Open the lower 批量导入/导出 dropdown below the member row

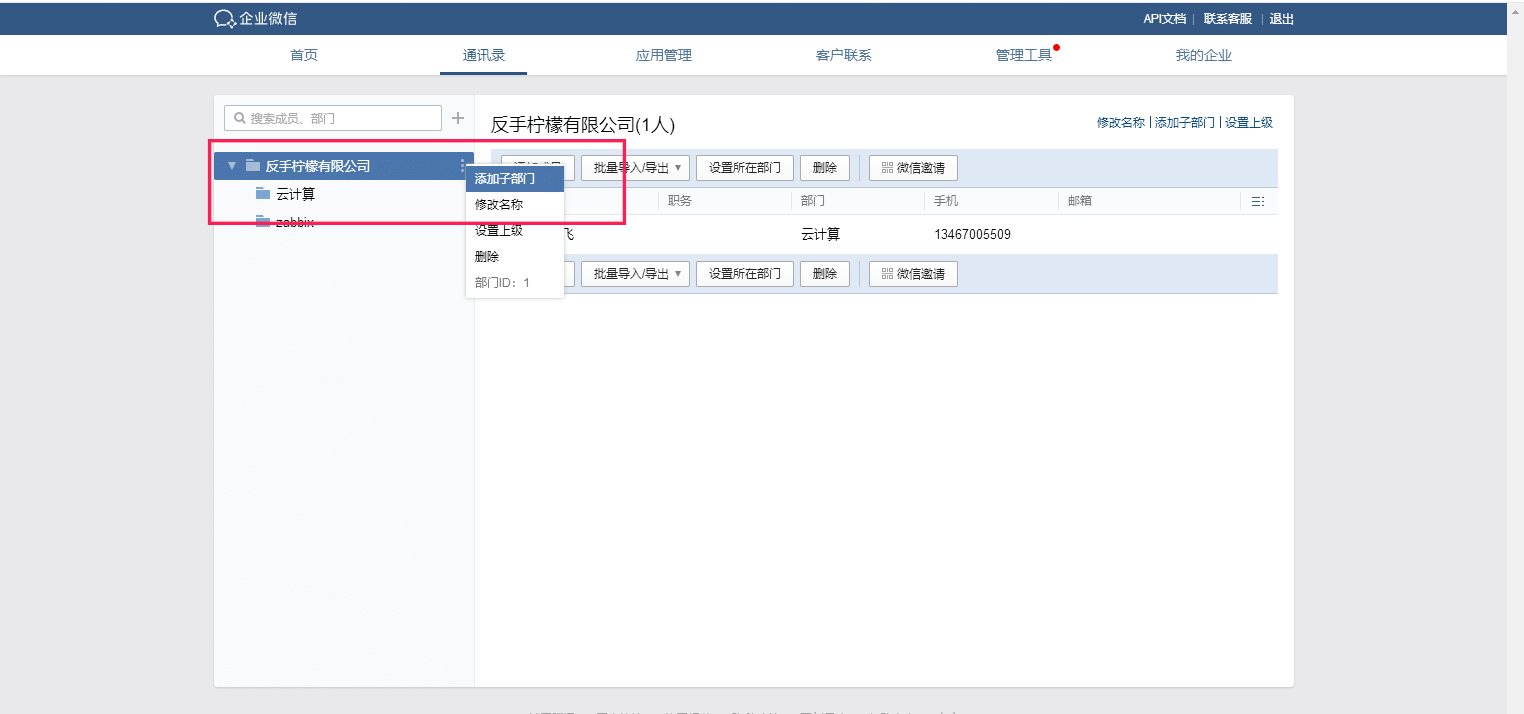pos(635,273)
